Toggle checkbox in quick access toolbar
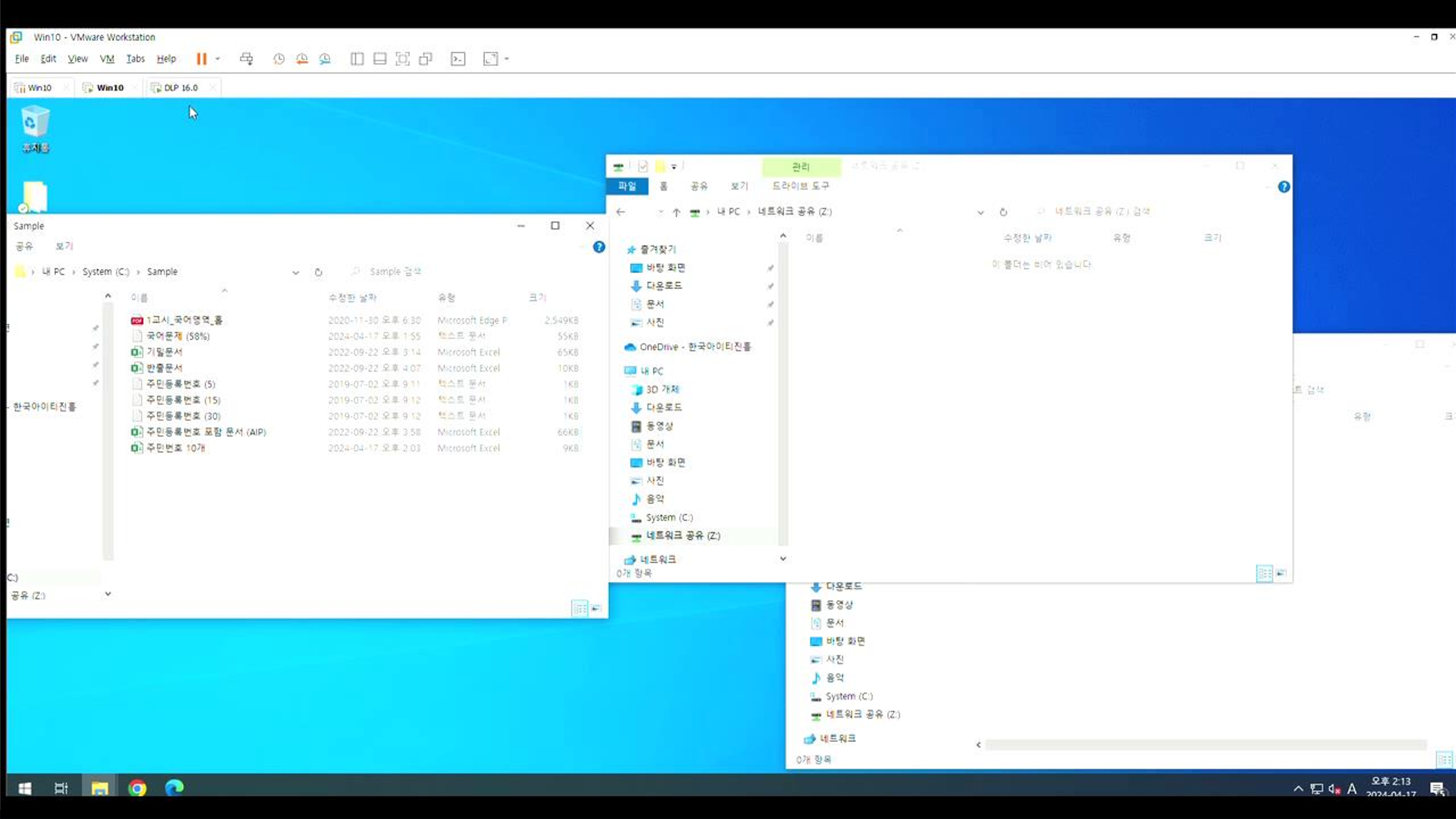1456x819 pixels. (643, 166)
